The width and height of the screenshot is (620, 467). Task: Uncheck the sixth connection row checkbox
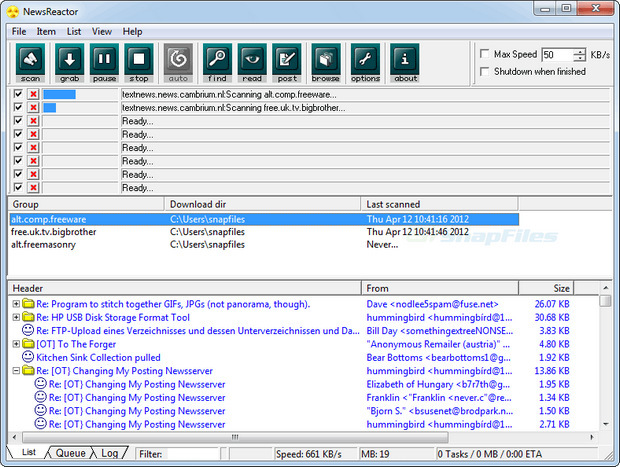click(18, 161)
